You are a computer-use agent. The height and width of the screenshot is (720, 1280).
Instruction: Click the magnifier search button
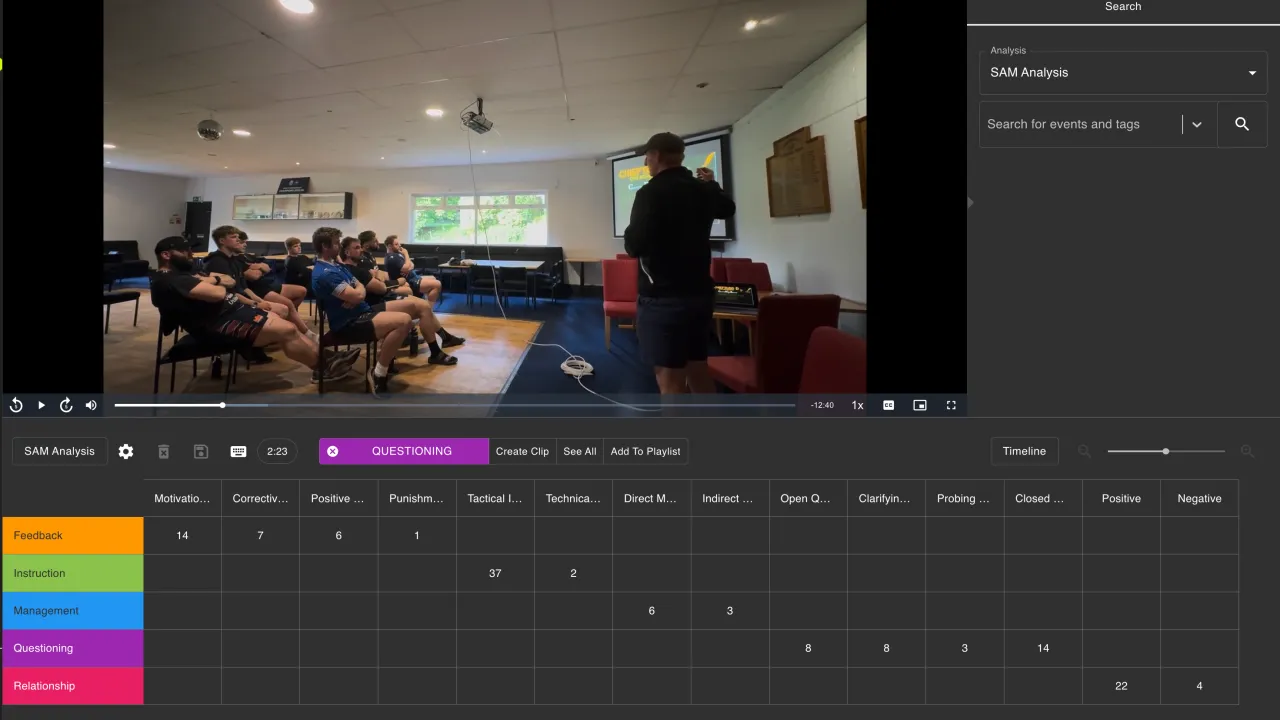click(x=1242, y=124)
